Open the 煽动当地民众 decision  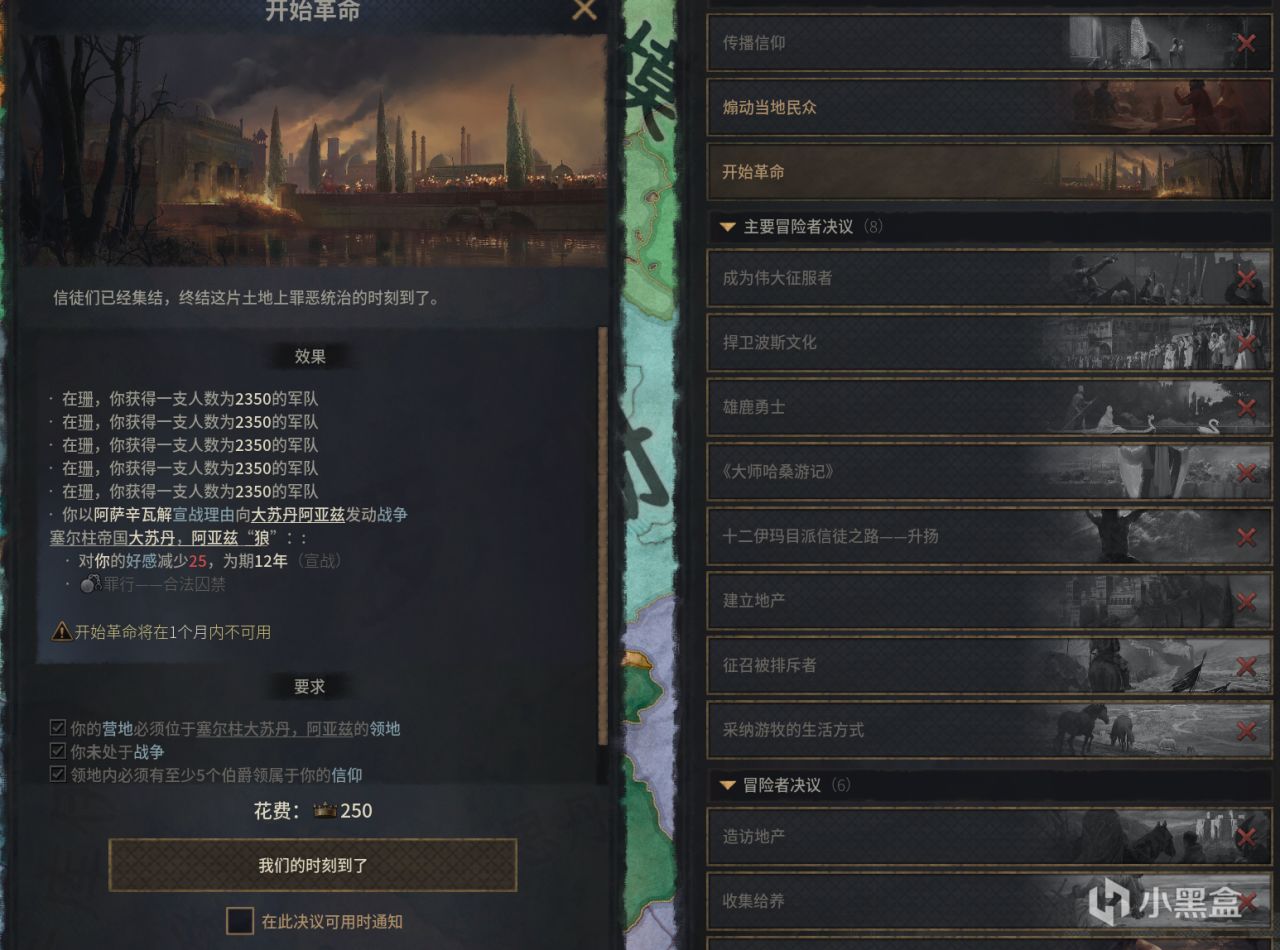point(989,107)
